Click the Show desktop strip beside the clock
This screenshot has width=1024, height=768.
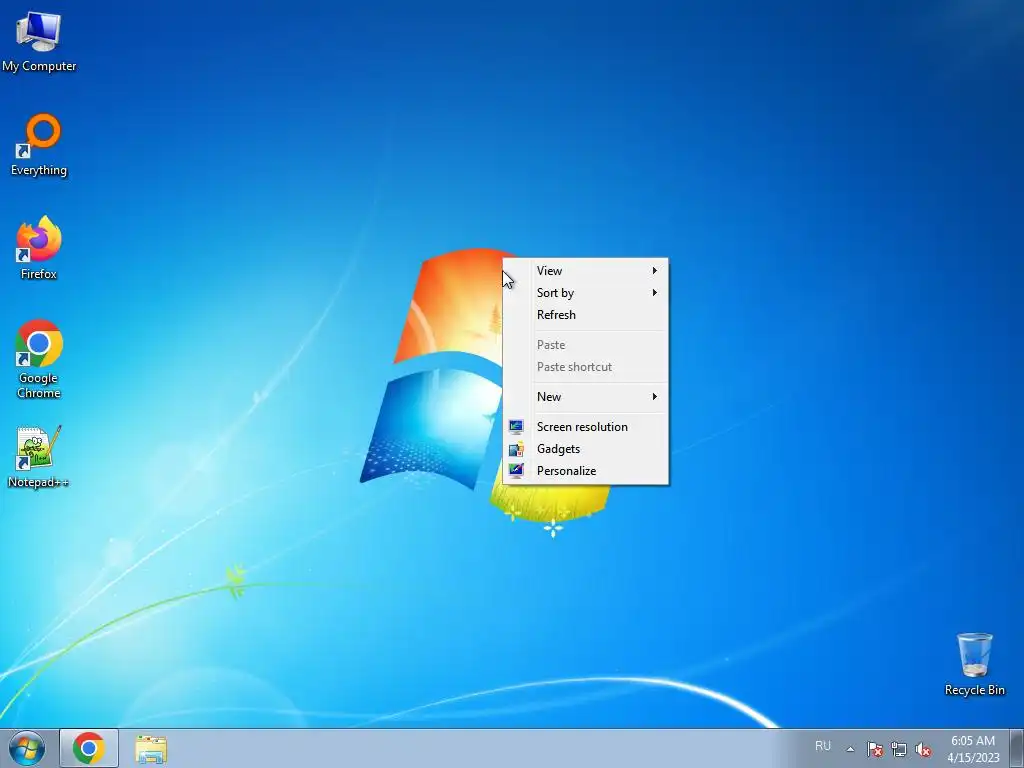click(x=1017, y=748)
